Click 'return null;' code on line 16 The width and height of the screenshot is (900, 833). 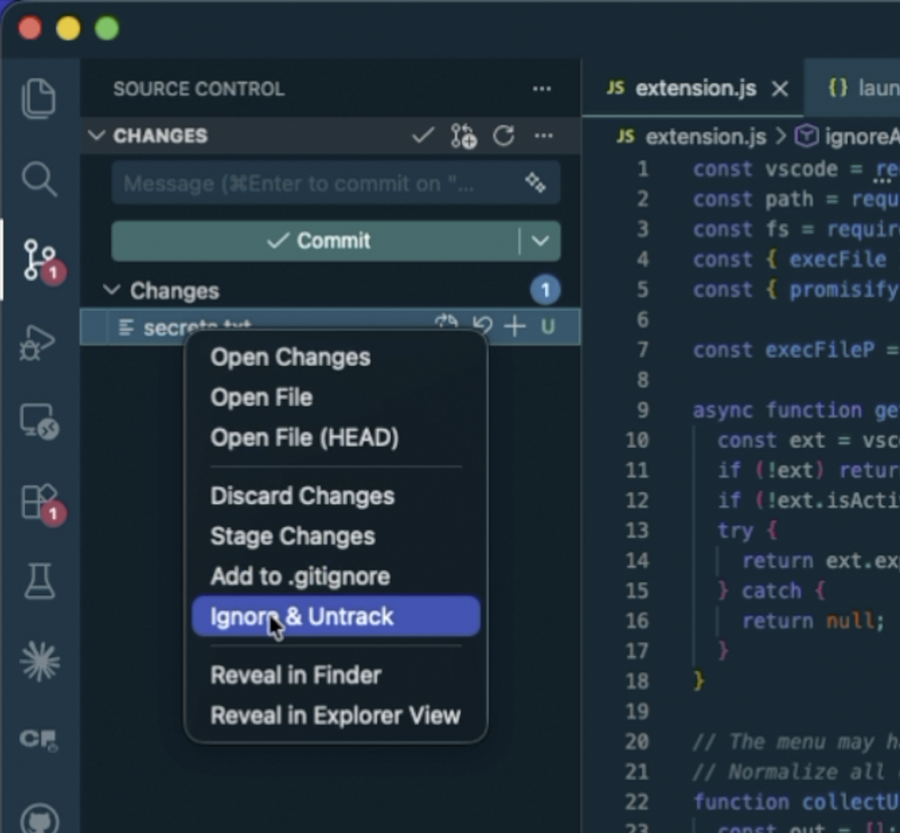coord(813,621)
